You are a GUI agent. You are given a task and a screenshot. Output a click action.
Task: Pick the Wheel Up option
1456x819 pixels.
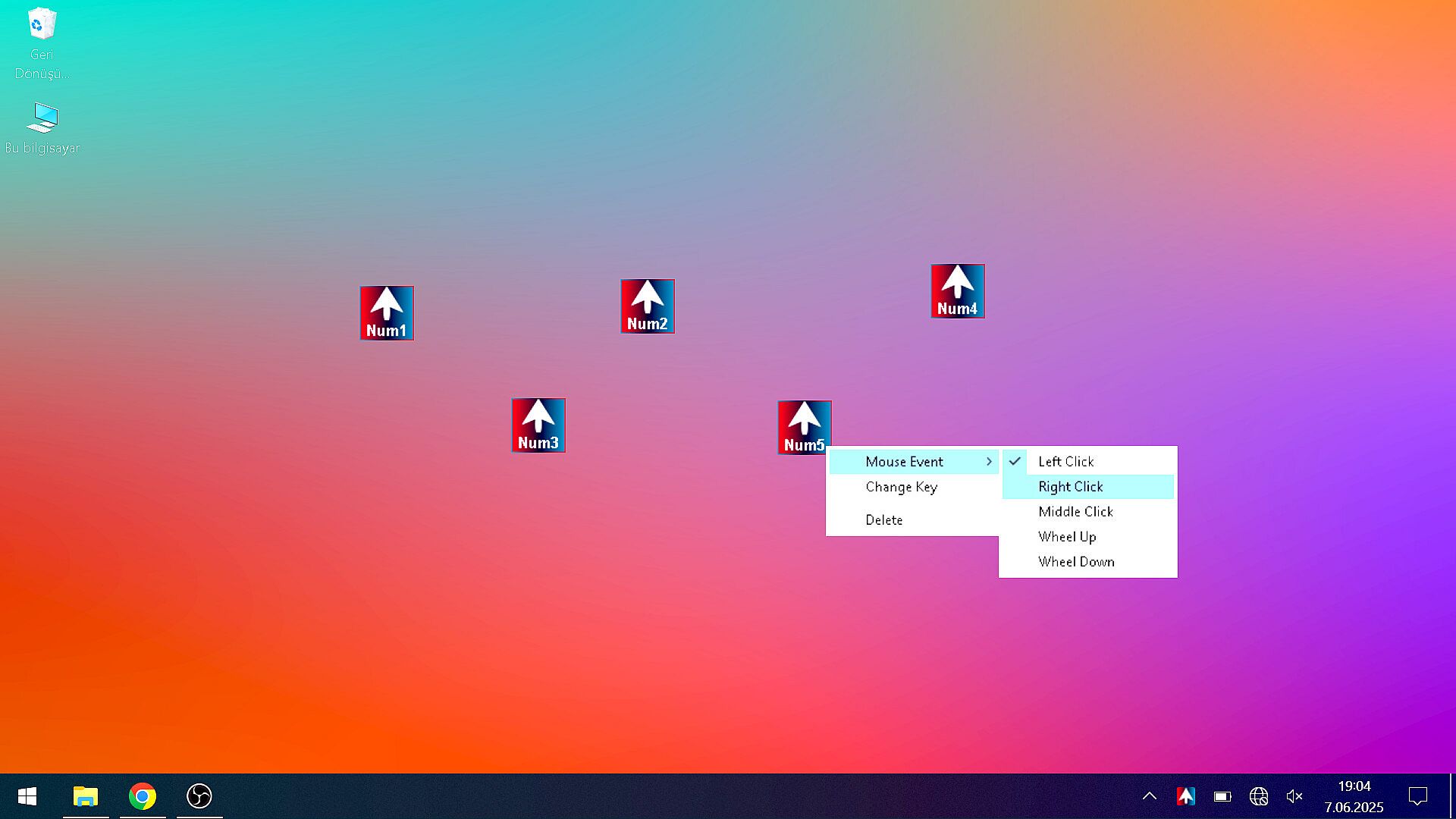click(1067, 537)
